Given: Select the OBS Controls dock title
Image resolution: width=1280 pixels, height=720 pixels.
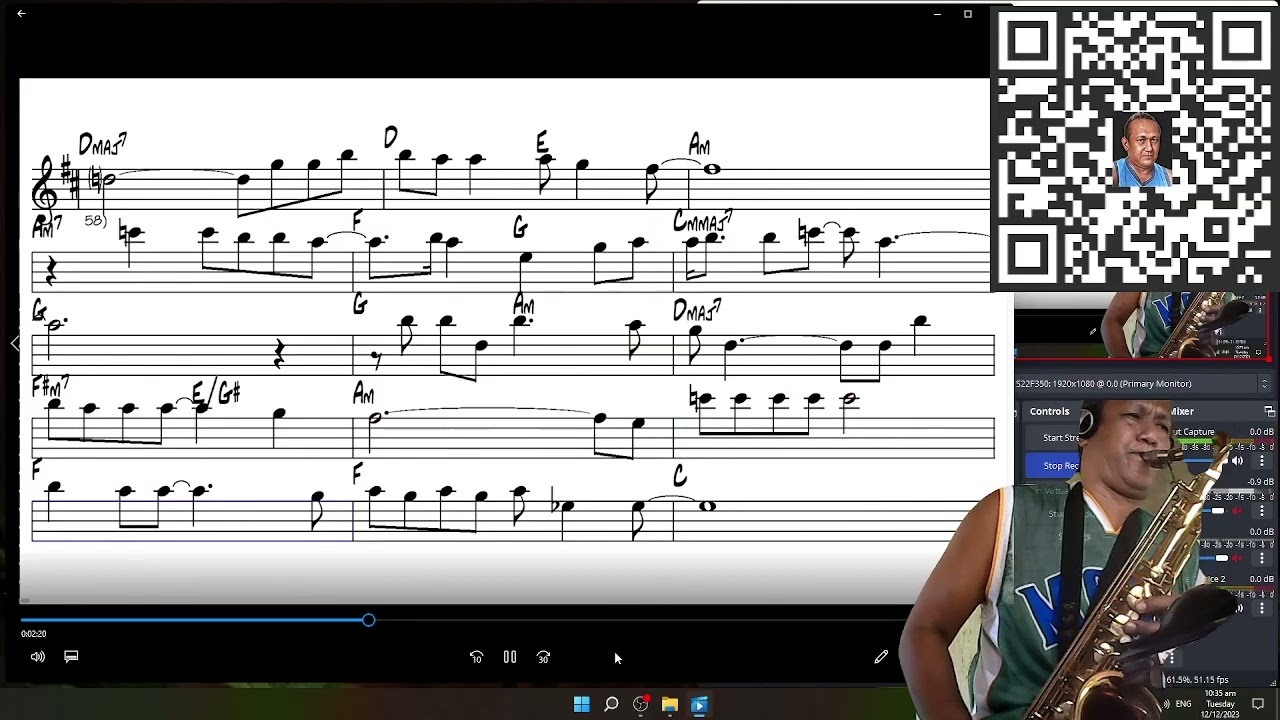Looking at the screenshot, I should coord(1049,411).
